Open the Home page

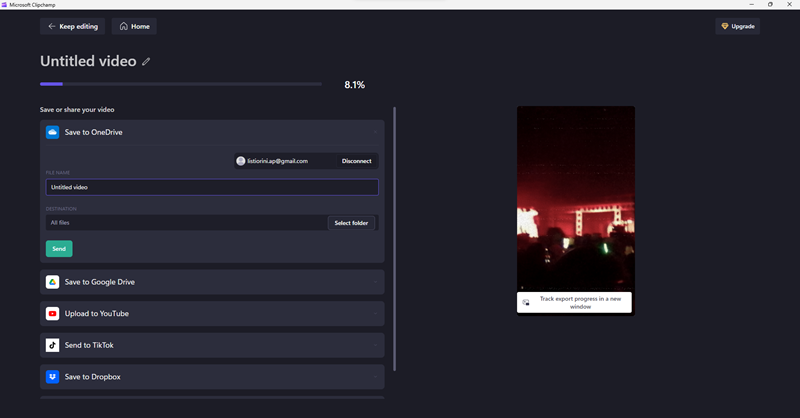(134, 26)
